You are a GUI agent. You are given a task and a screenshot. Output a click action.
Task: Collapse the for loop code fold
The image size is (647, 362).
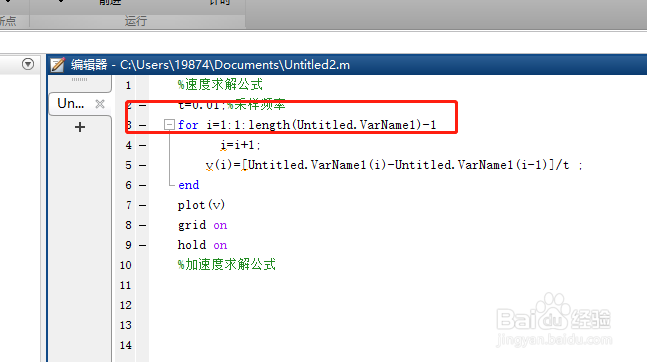pos(169,125)
